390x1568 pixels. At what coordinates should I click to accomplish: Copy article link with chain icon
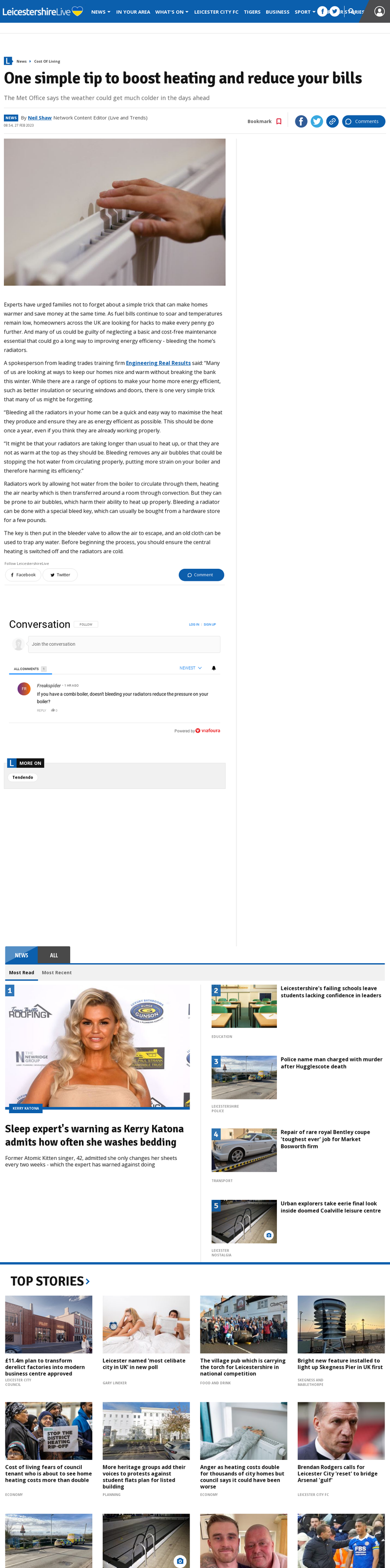pyautogui.click(x=332, y=121)
